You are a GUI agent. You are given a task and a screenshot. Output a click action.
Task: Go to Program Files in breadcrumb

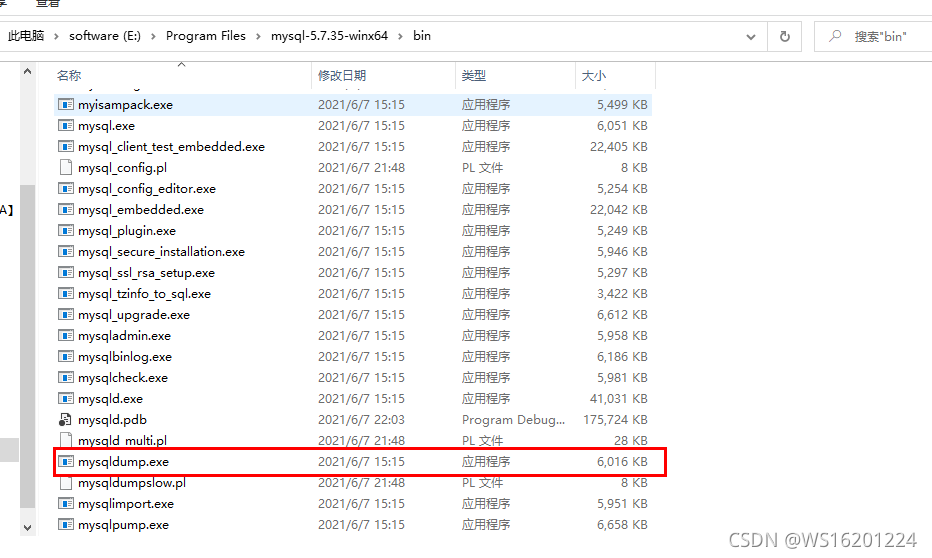pyautogui.click(x=206, y=36)
